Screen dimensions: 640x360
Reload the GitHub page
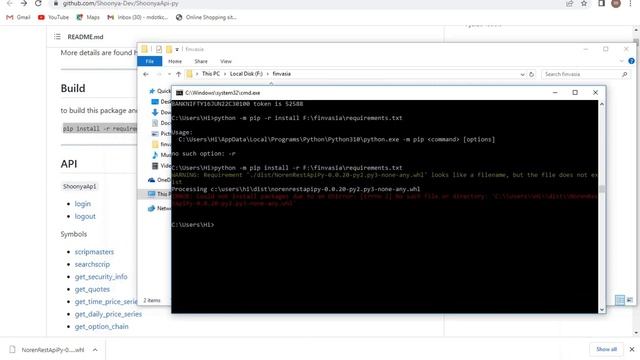tap(38, 3)
